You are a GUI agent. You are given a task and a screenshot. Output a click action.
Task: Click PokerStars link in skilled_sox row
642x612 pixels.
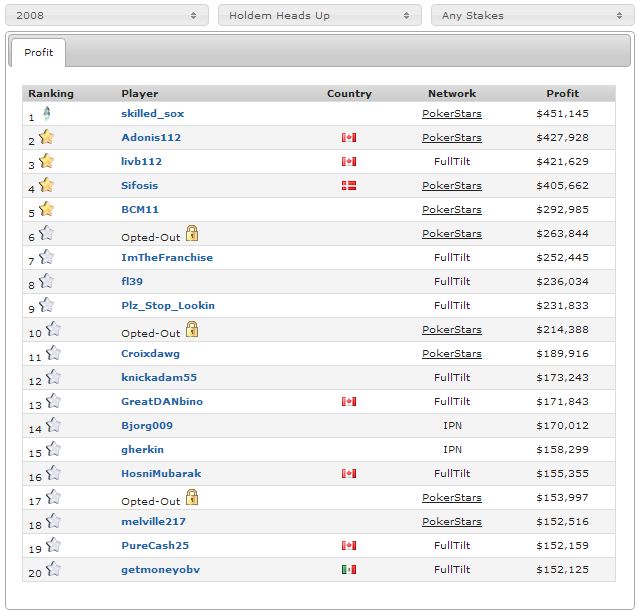tap(452, 114)
